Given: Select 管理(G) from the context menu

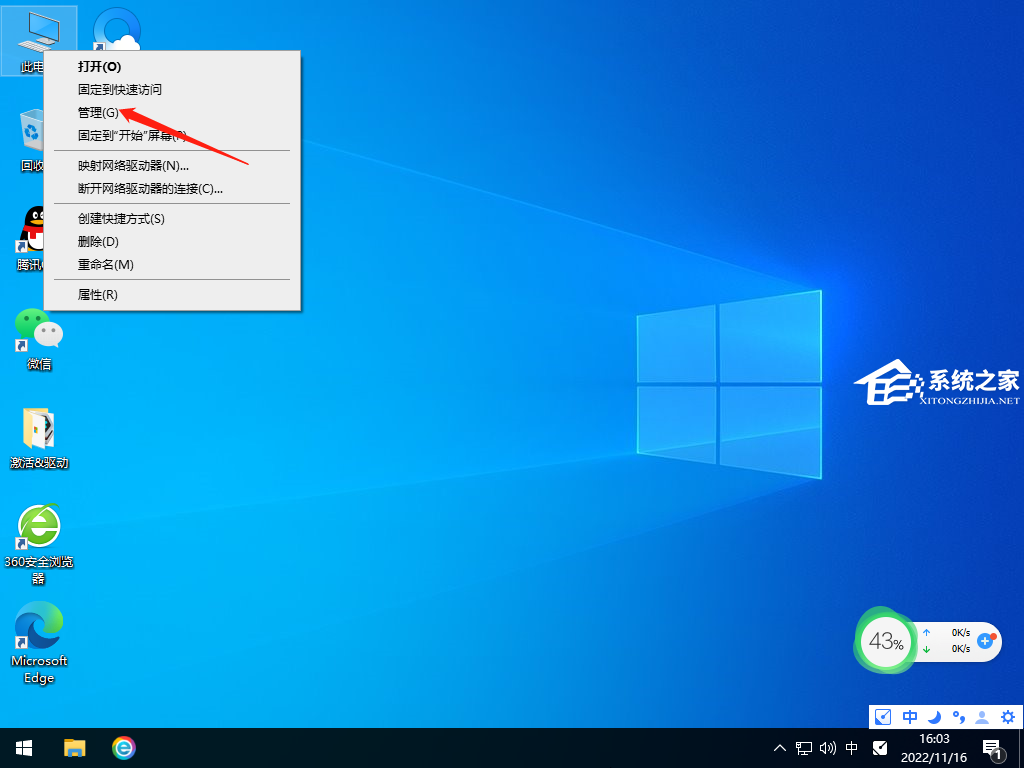Looking at the screenshot, I should [98, 113].
